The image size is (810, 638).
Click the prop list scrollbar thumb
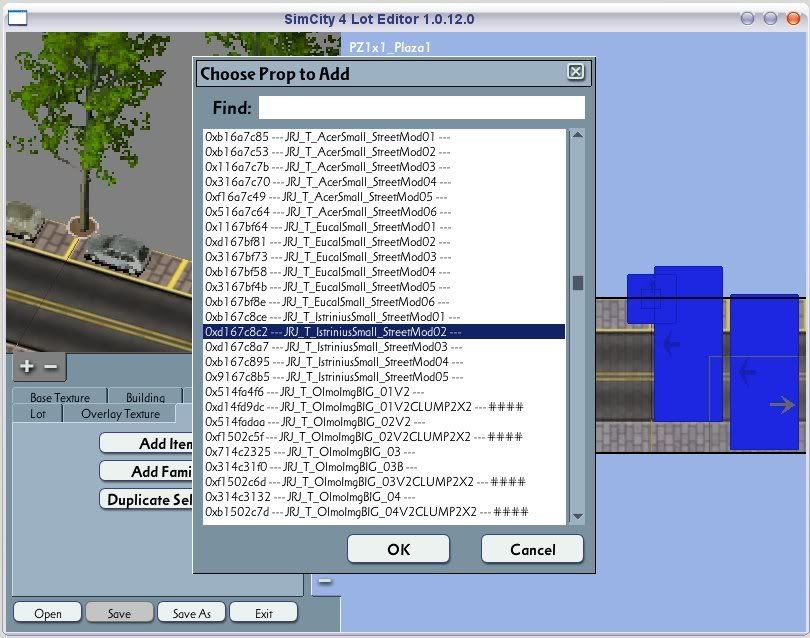[578, 283]
